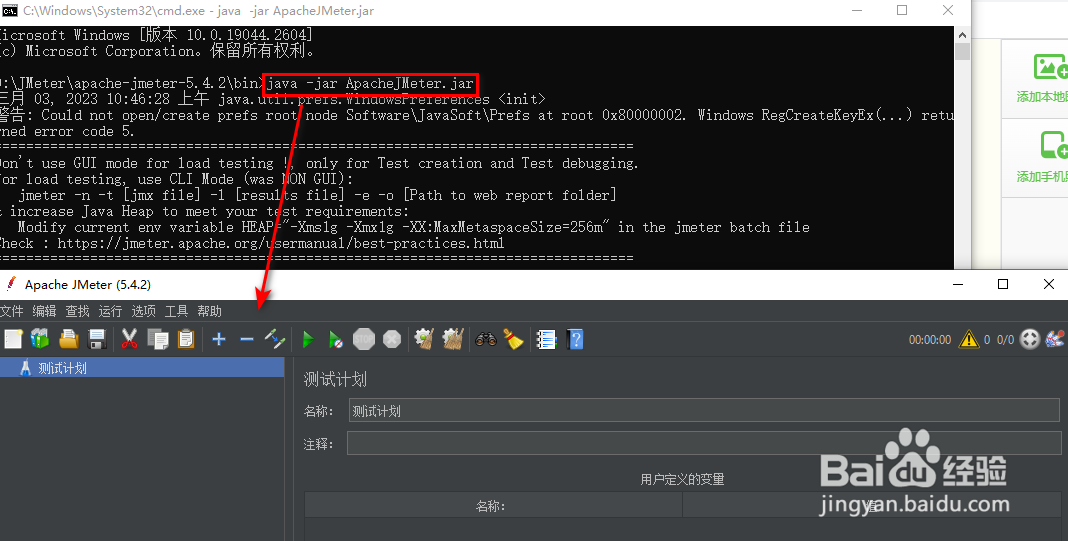Click the Open file folder icon
Screen dimensions: 1068x541
[69, 339]
